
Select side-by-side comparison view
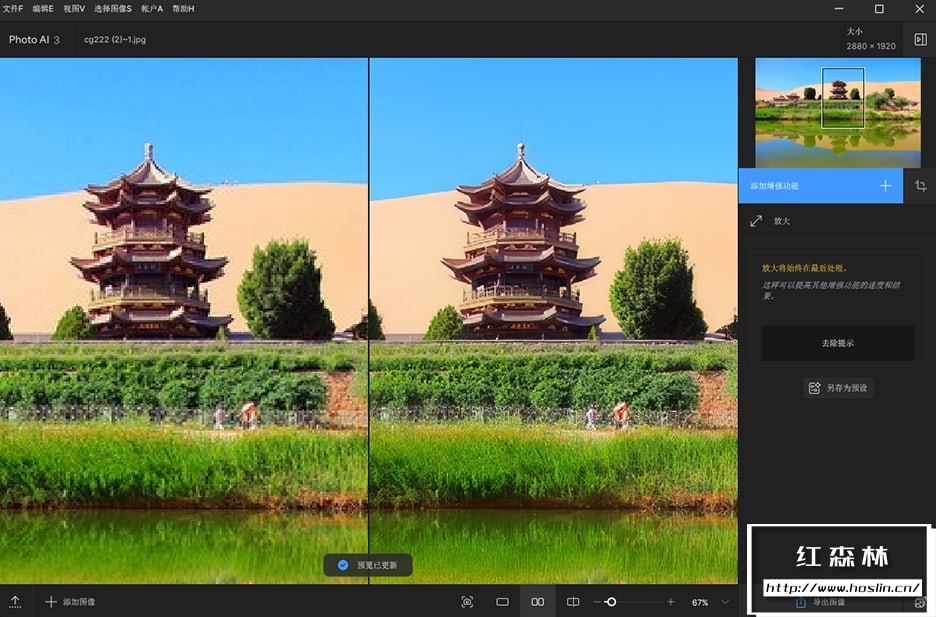(538, 602)
